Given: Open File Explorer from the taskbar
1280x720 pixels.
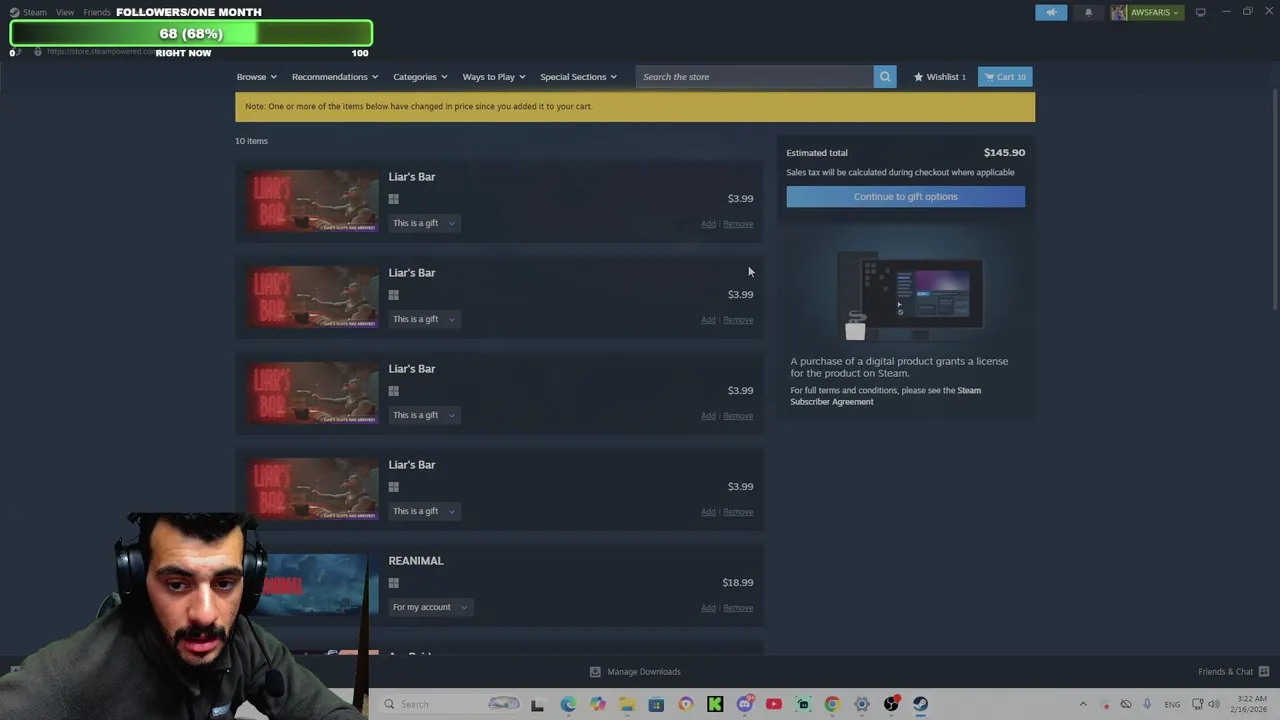Looking at the screenshot, I should [x=627, y=704].
